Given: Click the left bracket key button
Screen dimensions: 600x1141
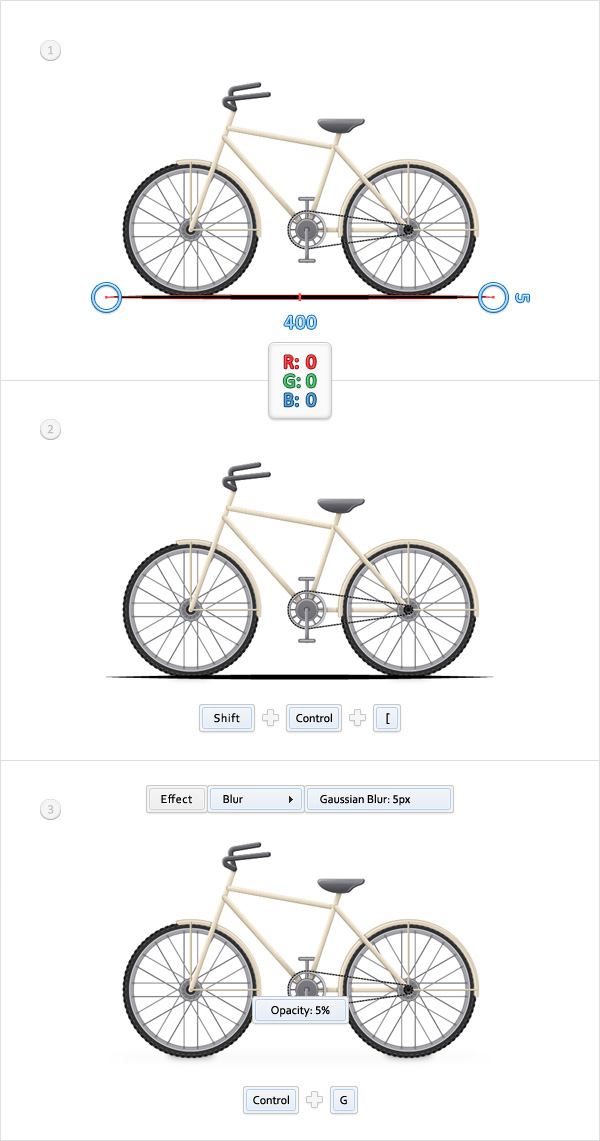Looking at the screenshot, I should tap(388, 718).
